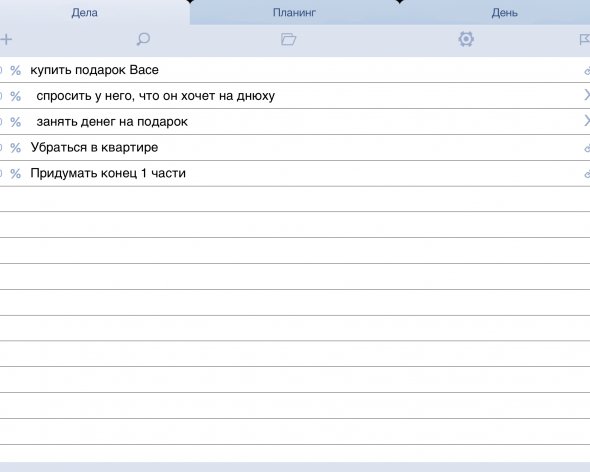The image size is (590, 472).
Task: Switch to the Планинг tab
Action: [294, 12]
